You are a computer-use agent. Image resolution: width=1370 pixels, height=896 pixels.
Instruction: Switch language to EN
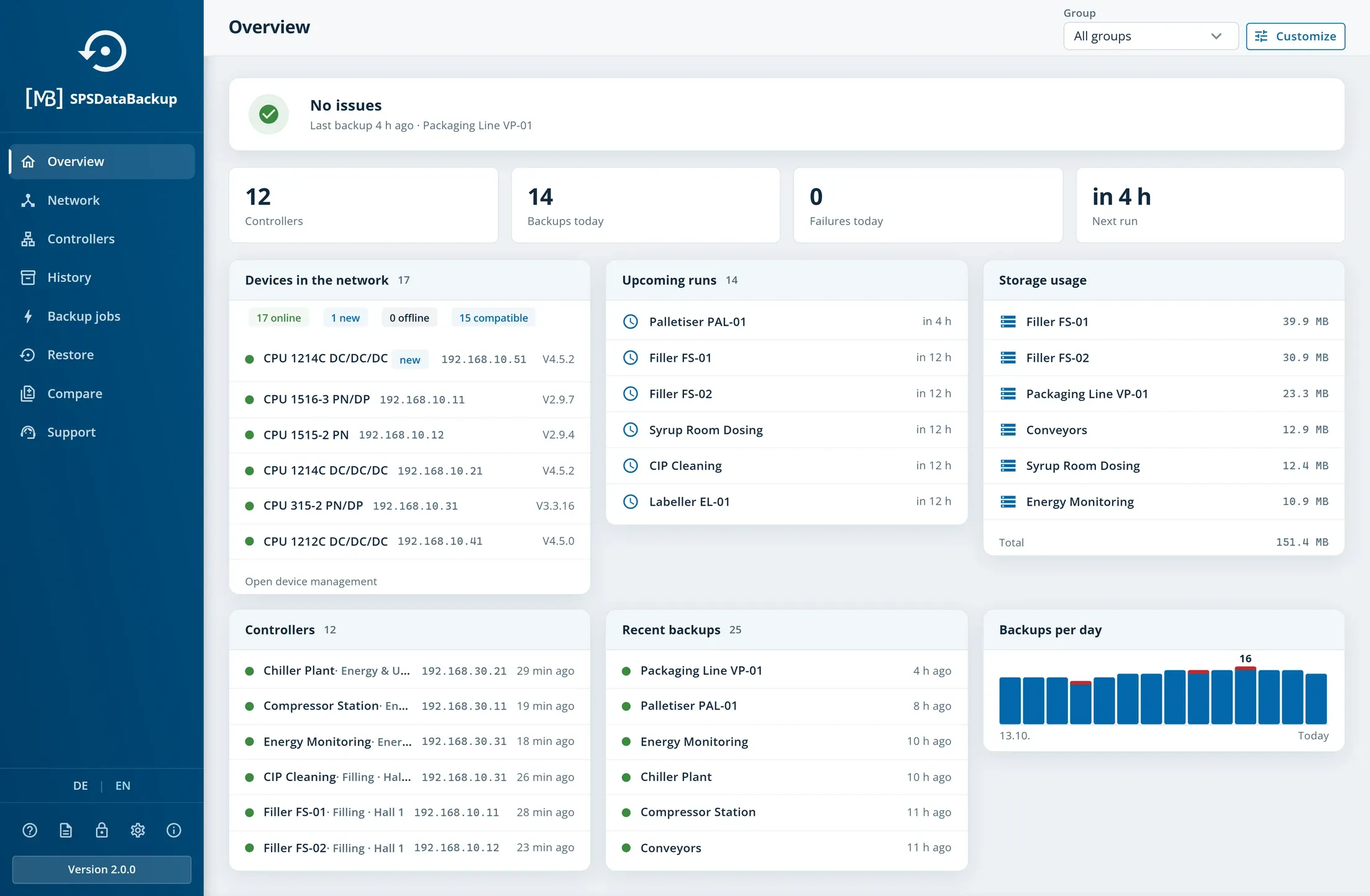[123, 785]
